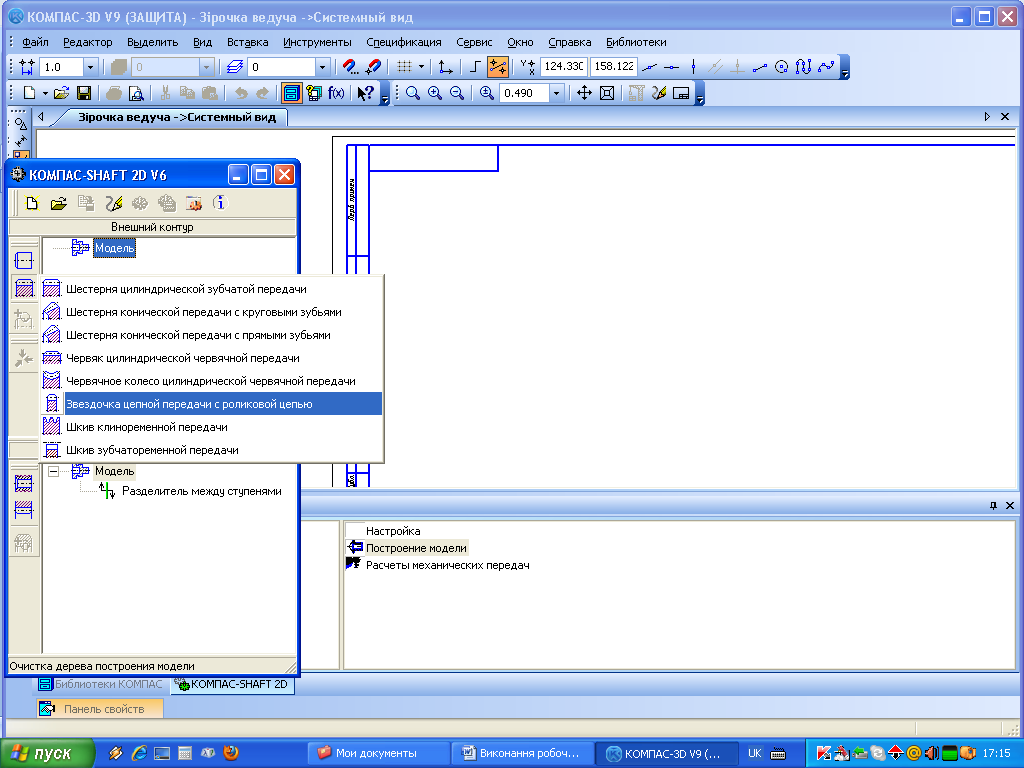Viewport: 1024px width, 768px height.
Task: Select Построение модели library entry
Action: click(x=416, y=548)
